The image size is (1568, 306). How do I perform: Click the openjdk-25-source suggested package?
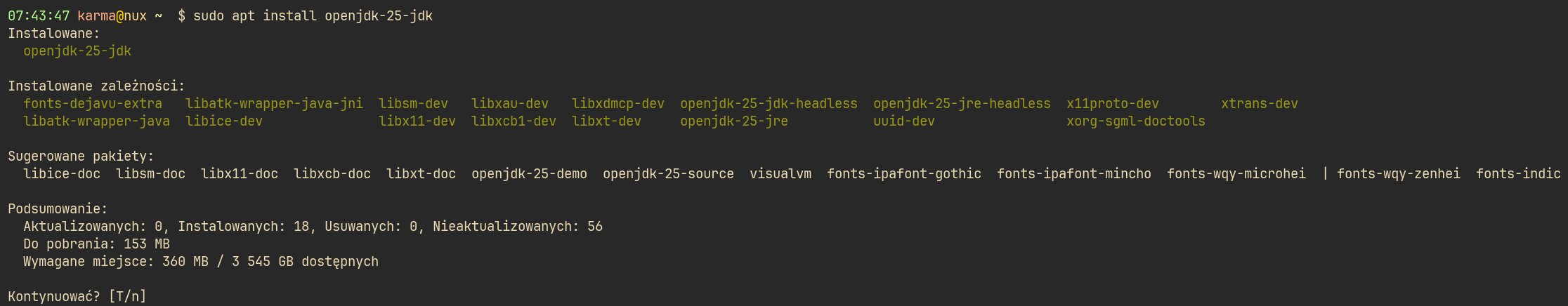pos(668,174)
